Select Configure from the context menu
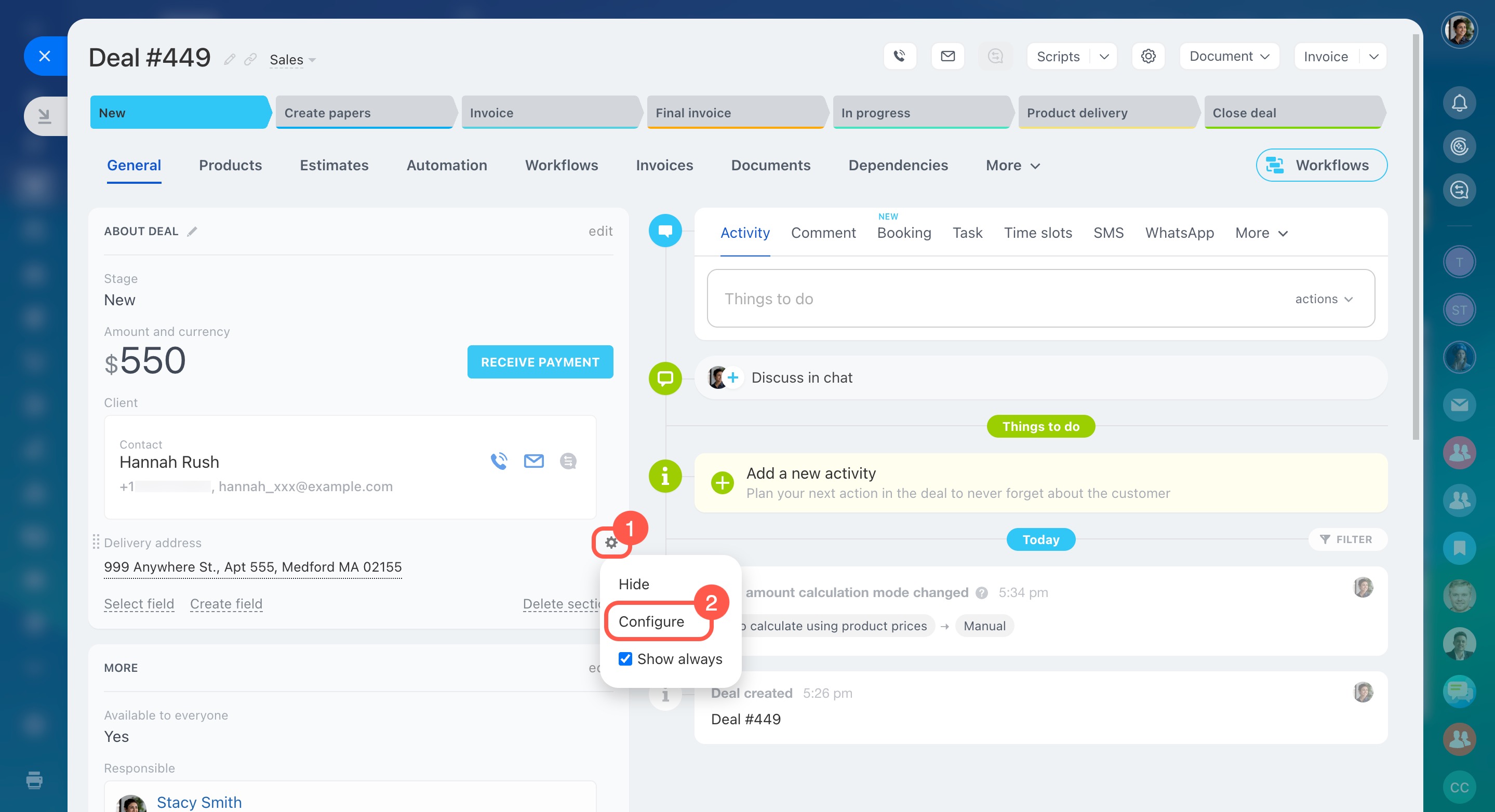1495x812 pixels. (652, 621)
